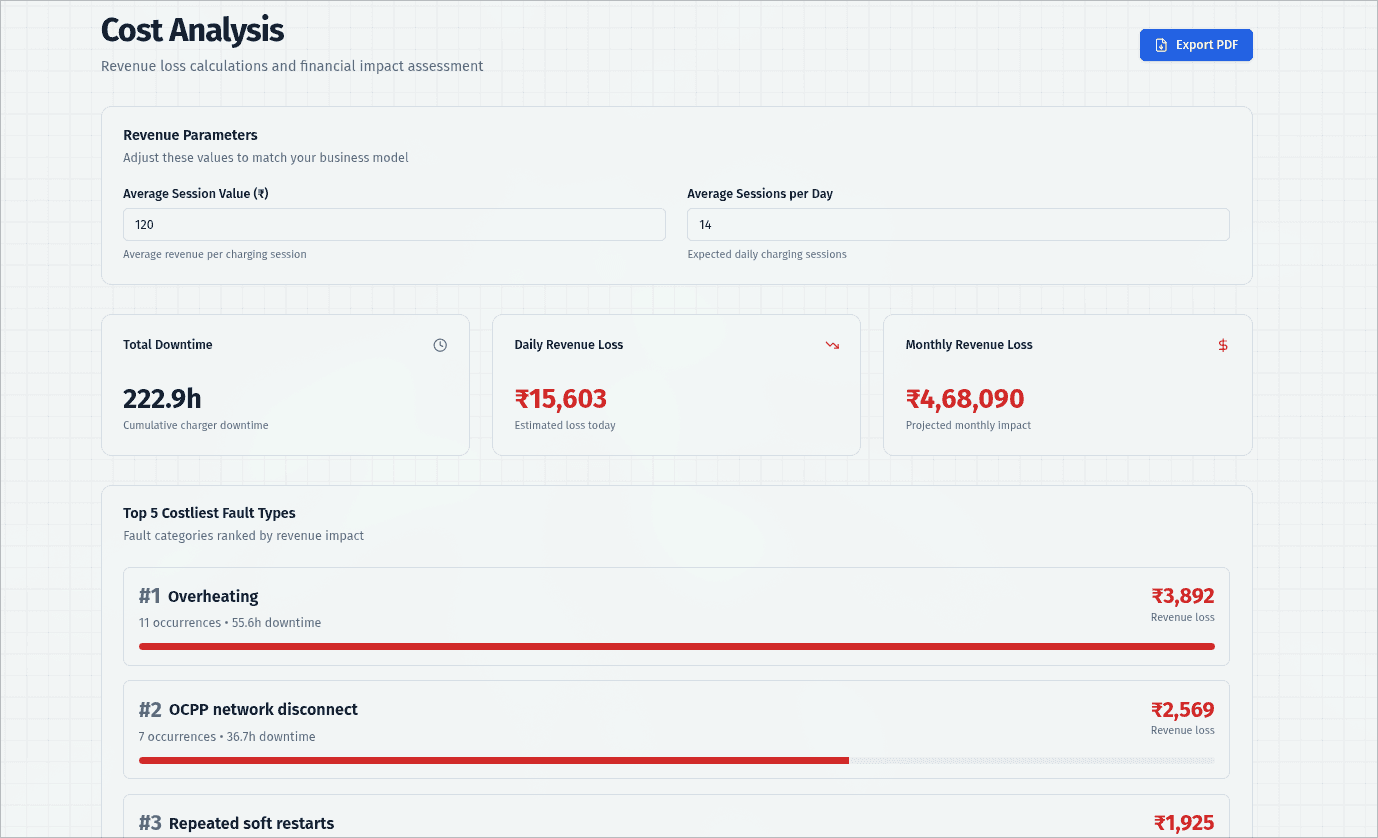Click the 222.9h total downtime value

click(x=162, y=399)
